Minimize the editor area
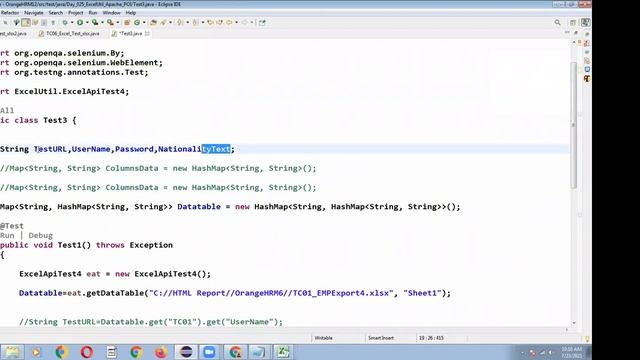The width and height of the screenshot is (640, 360). coord(567,33)
